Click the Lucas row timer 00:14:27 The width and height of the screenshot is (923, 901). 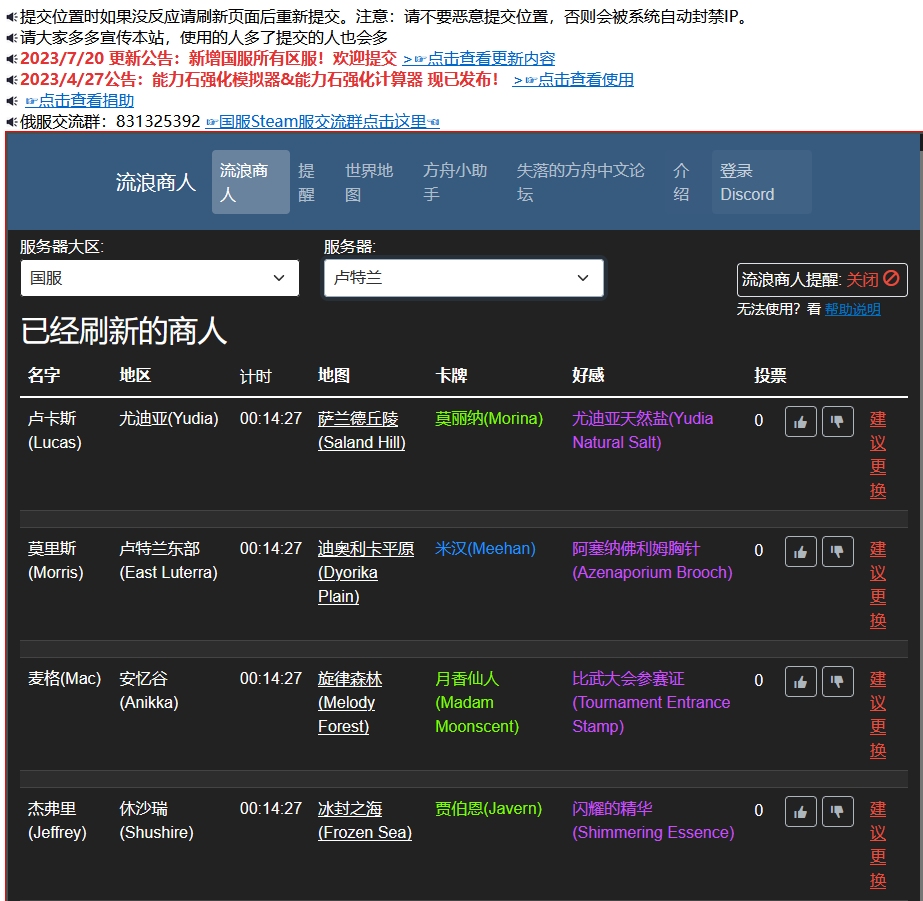[x=271, y=418]
